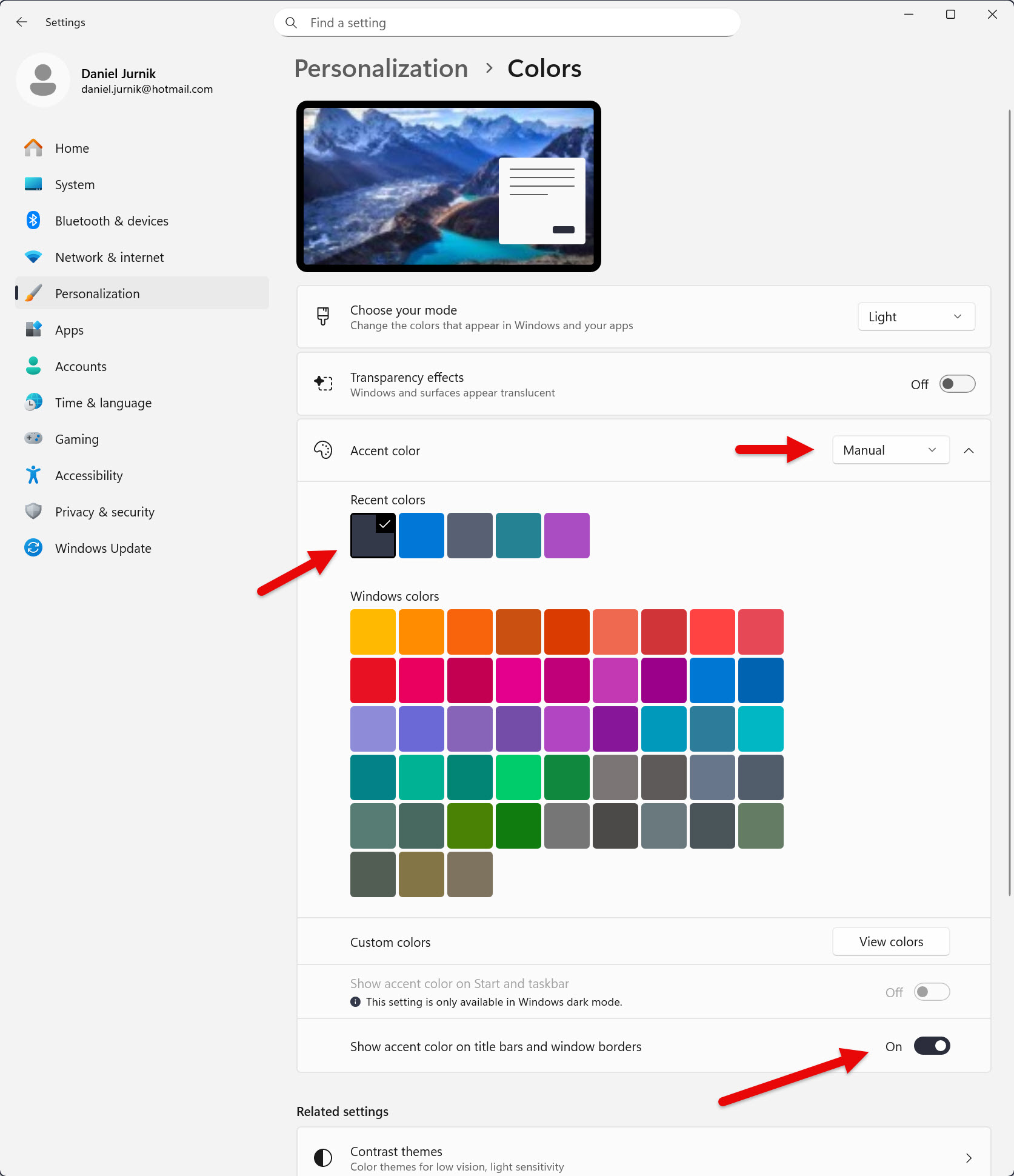Open Accessibility settings page
Viewport: 1014px width, 1176px height.
coord(141,475)
